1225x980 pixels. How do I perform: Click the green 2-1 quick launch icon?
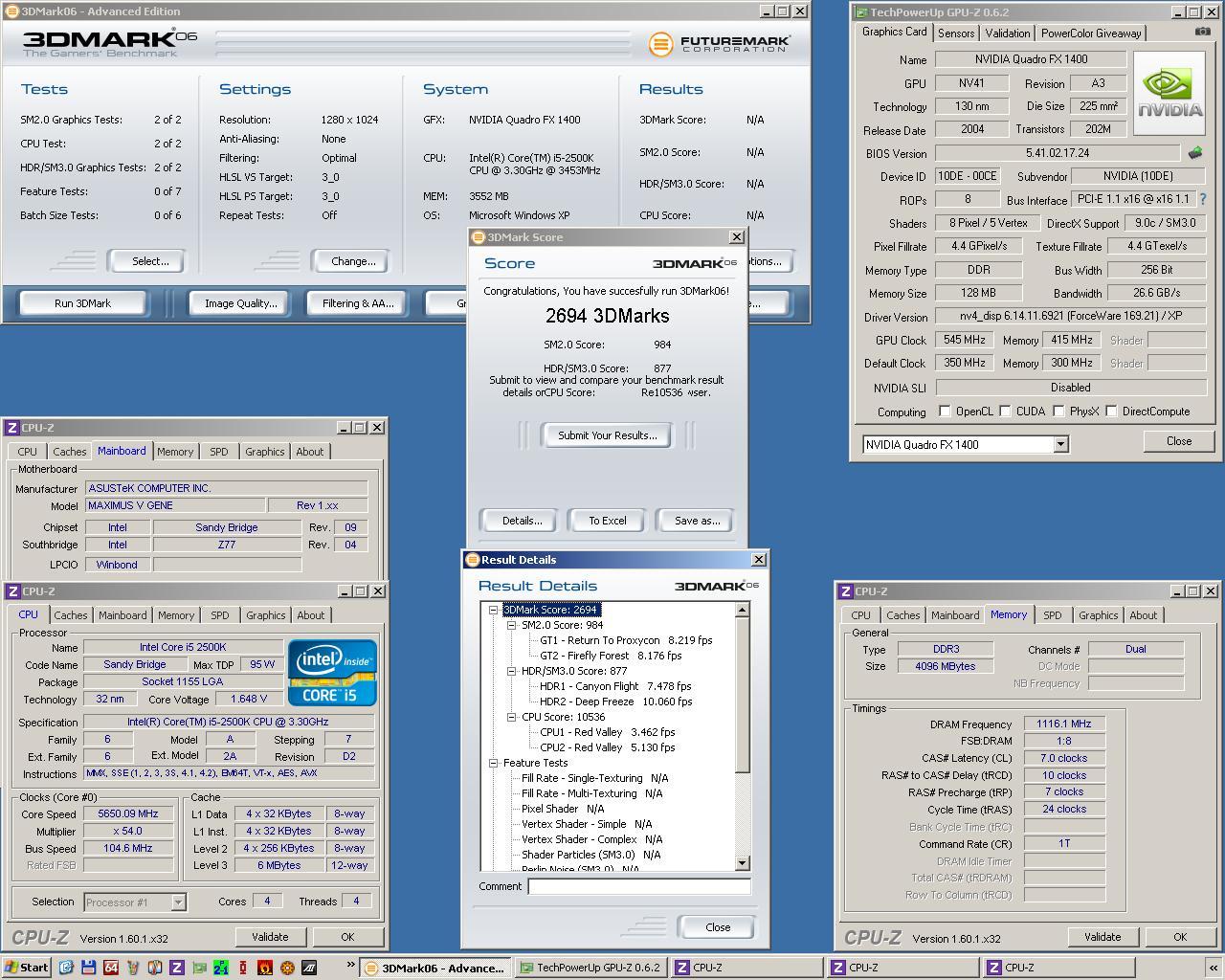[221, 968]
